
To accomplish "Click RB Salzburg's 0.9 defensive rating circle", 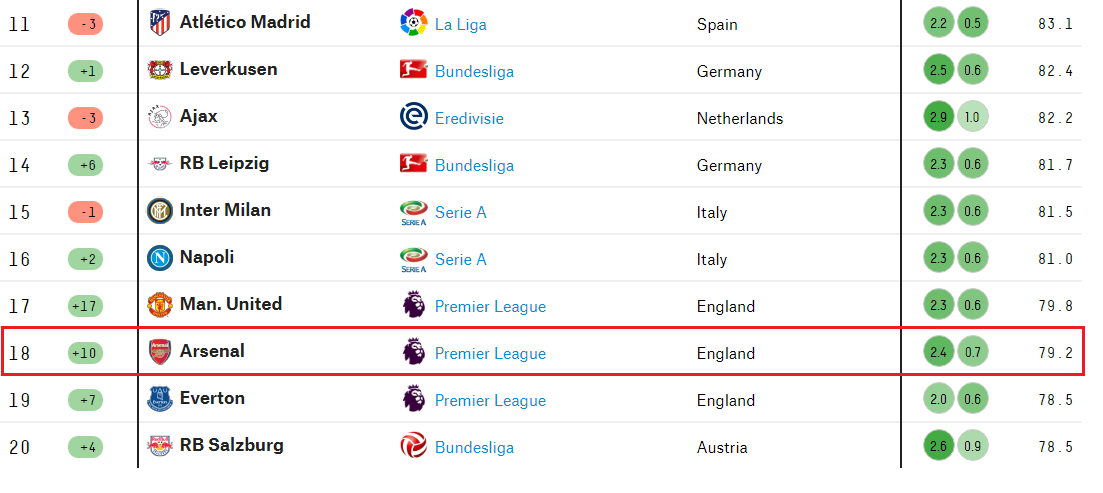I will click(972, 447).
